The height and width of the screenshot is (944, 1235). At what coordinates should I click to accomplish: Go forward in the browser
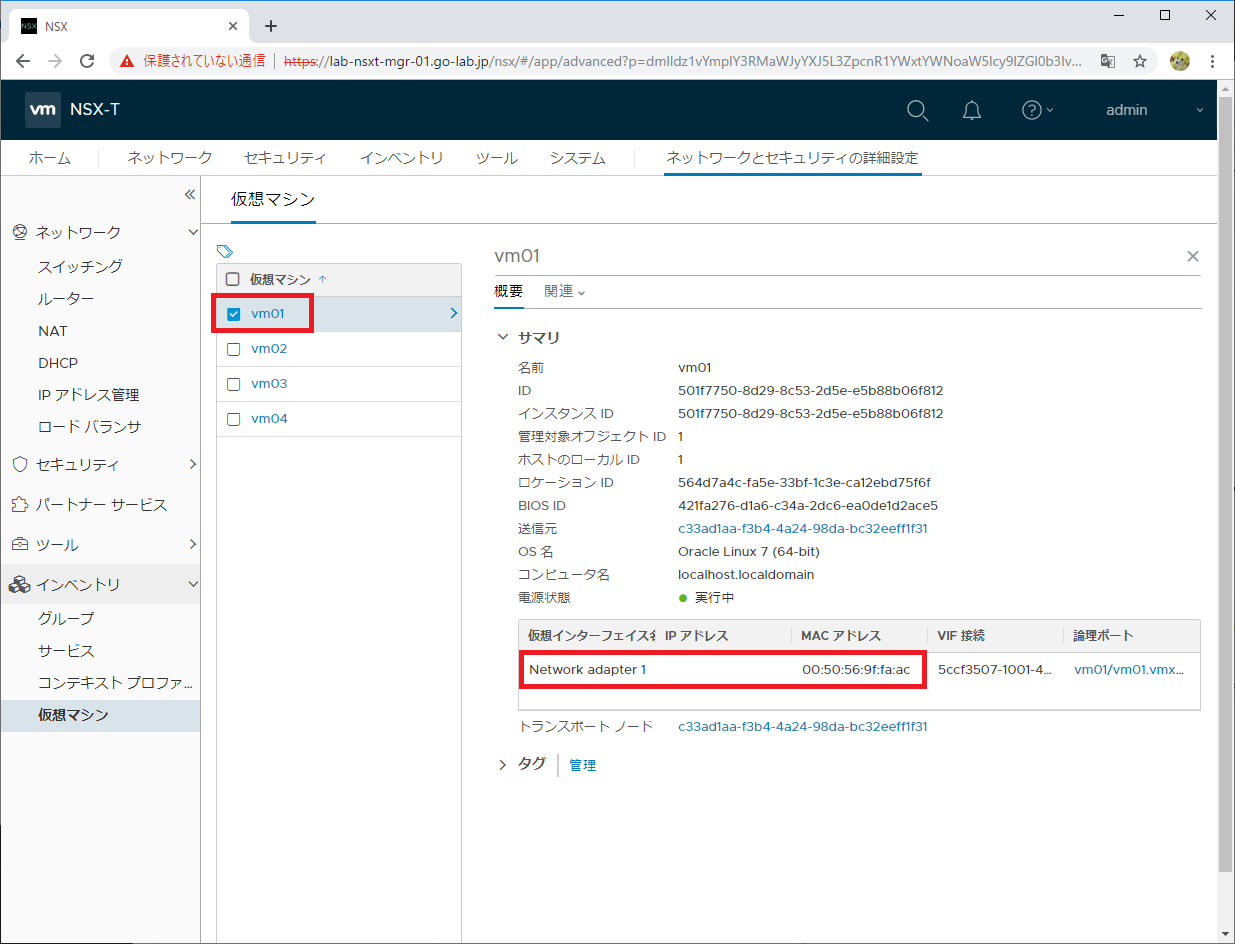click(55, 61)
